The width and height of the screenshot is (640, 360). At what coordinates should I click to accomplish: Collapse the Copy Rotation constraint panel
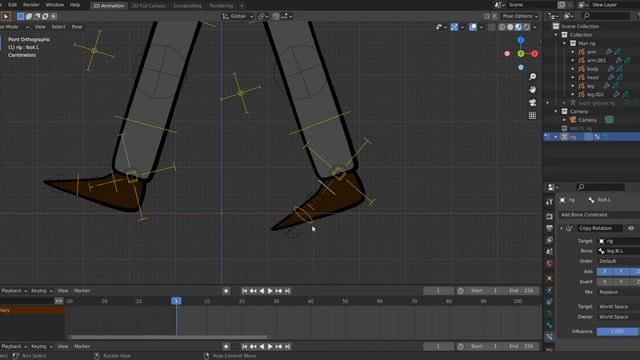coord(562,229)
